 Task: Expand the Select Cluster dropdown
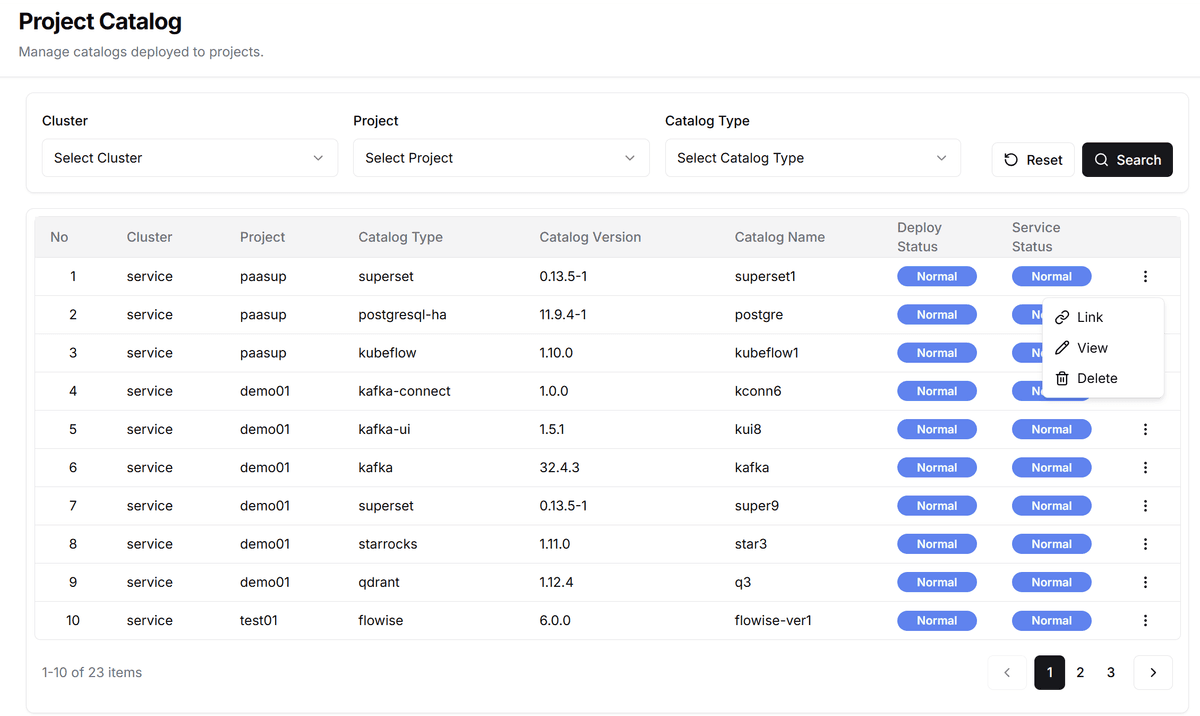click(190, 158)
